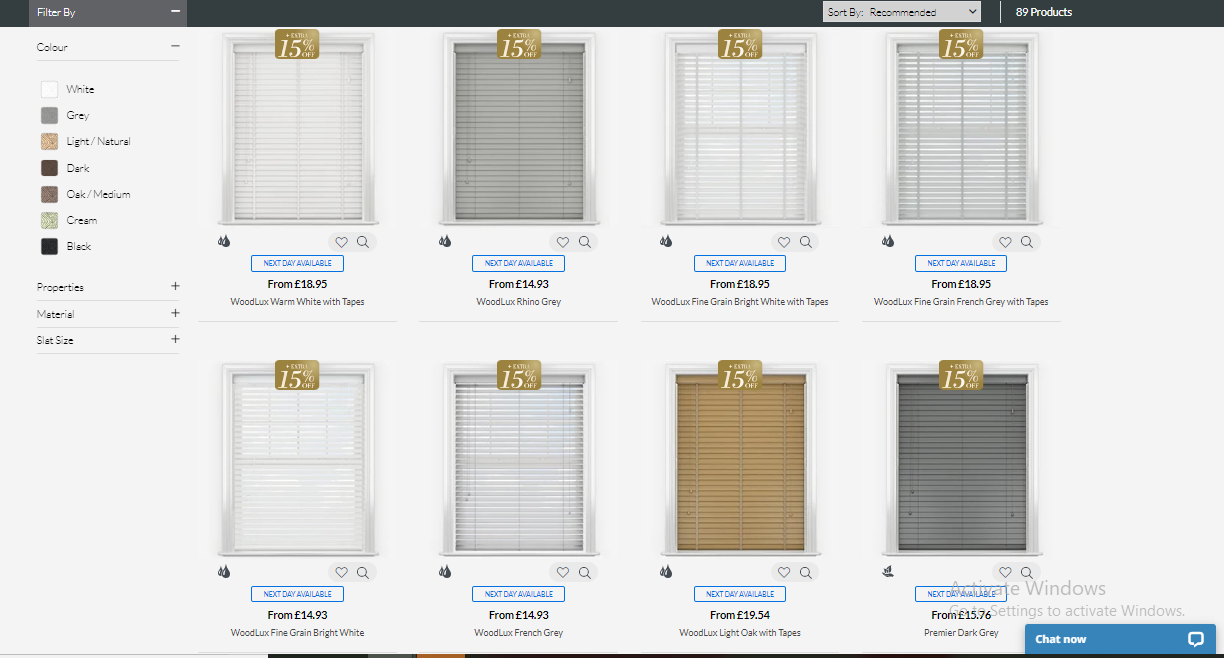The width and height of the screenshot is (1224, 658).
Task: Click droplet icon under Fine Grain Bright White with Tapes
Action: click(666, 241)
